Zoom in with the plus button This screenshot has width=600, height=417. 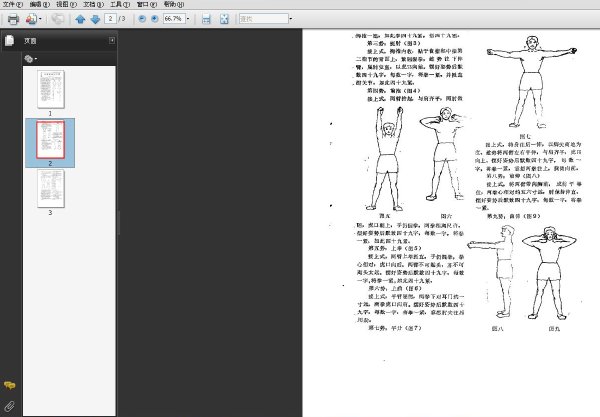[x=155, y=18]
